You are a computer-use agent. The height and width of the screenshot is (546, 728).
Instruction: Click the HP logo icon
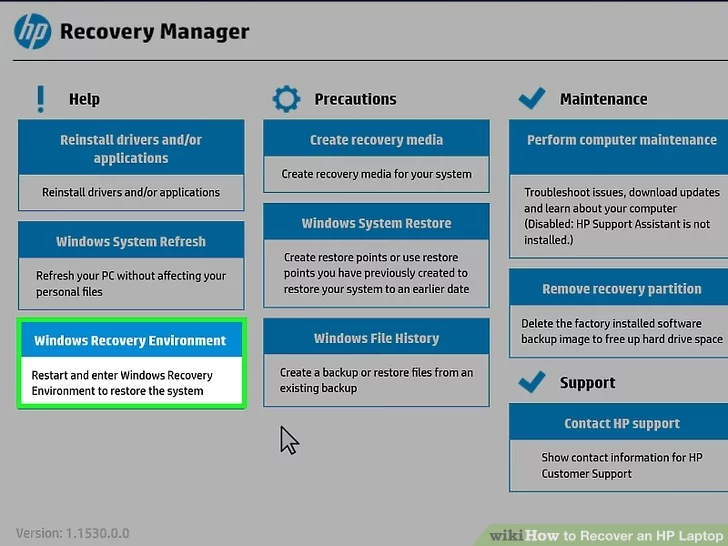tap(32, 31)
